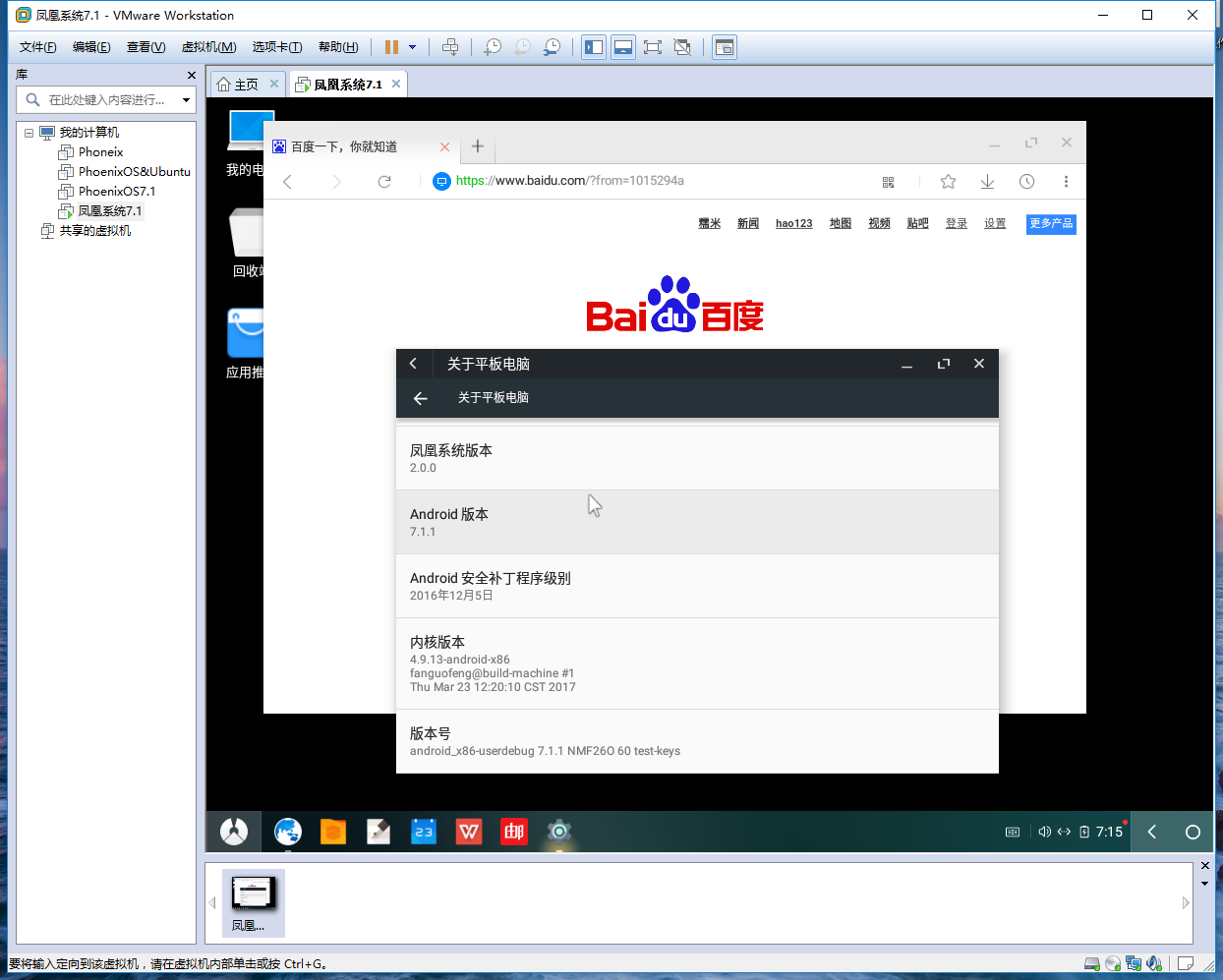The height and width of the screenshot is (980, 1223).
Task: Switch to Unity mode icon
Action: pos(682,47)
